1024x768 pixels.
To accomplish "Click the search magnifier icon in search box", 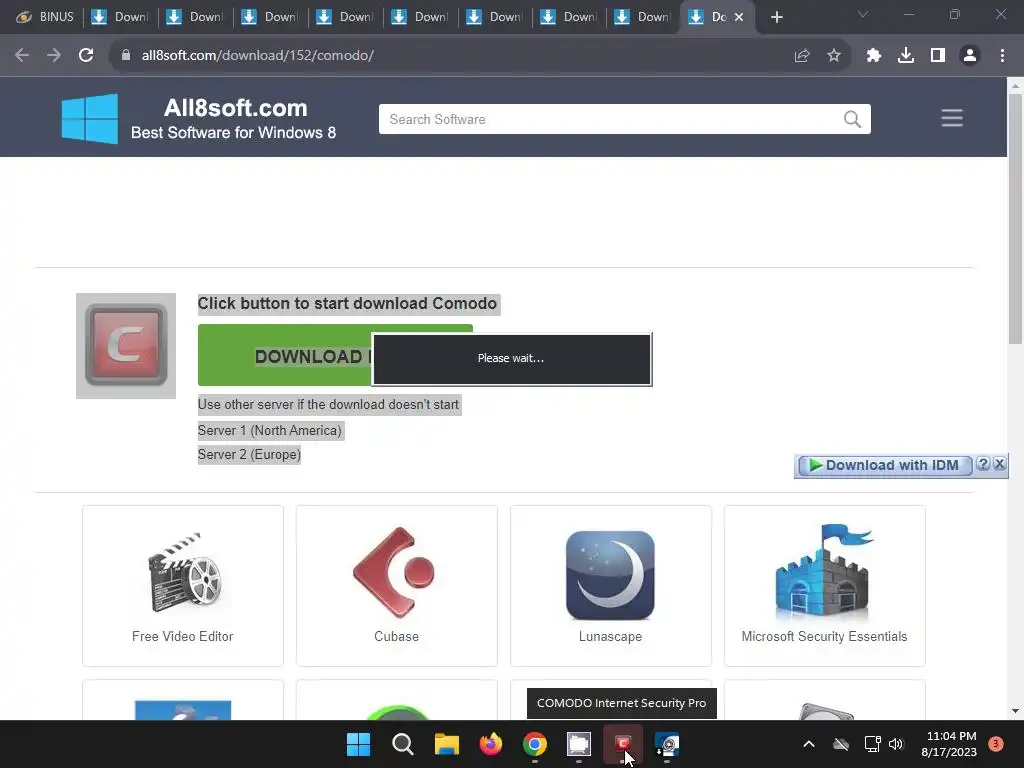I will 852,119.
